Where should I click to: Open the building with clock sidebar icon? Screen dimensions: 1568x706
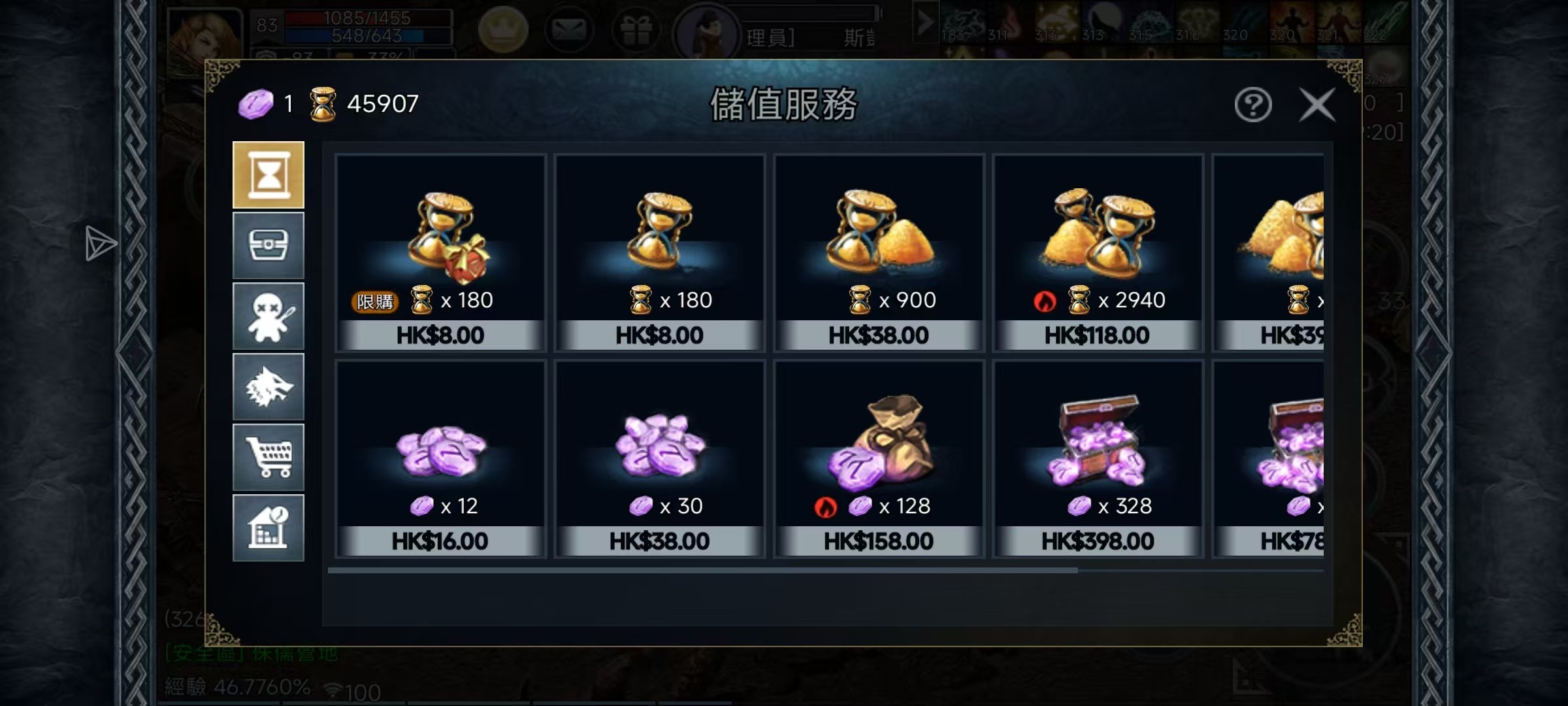(x=269, y=528)
